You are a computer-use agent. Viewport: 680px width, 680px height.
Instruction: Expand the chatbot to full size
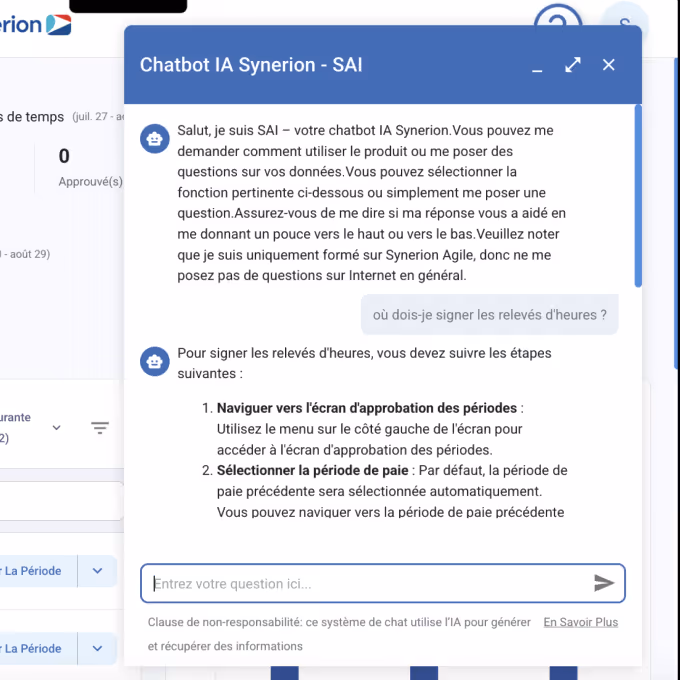[x=572, y=65]
